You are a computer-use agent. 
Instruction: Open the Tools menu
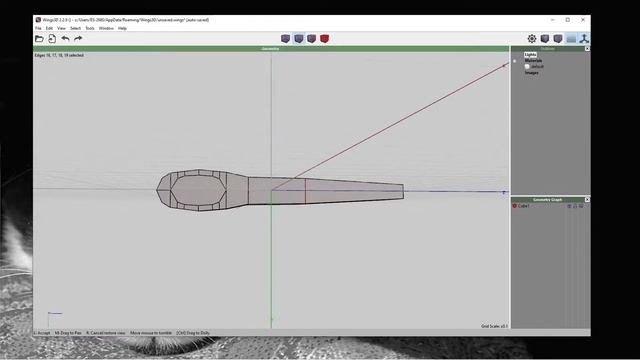click(90, 28)
